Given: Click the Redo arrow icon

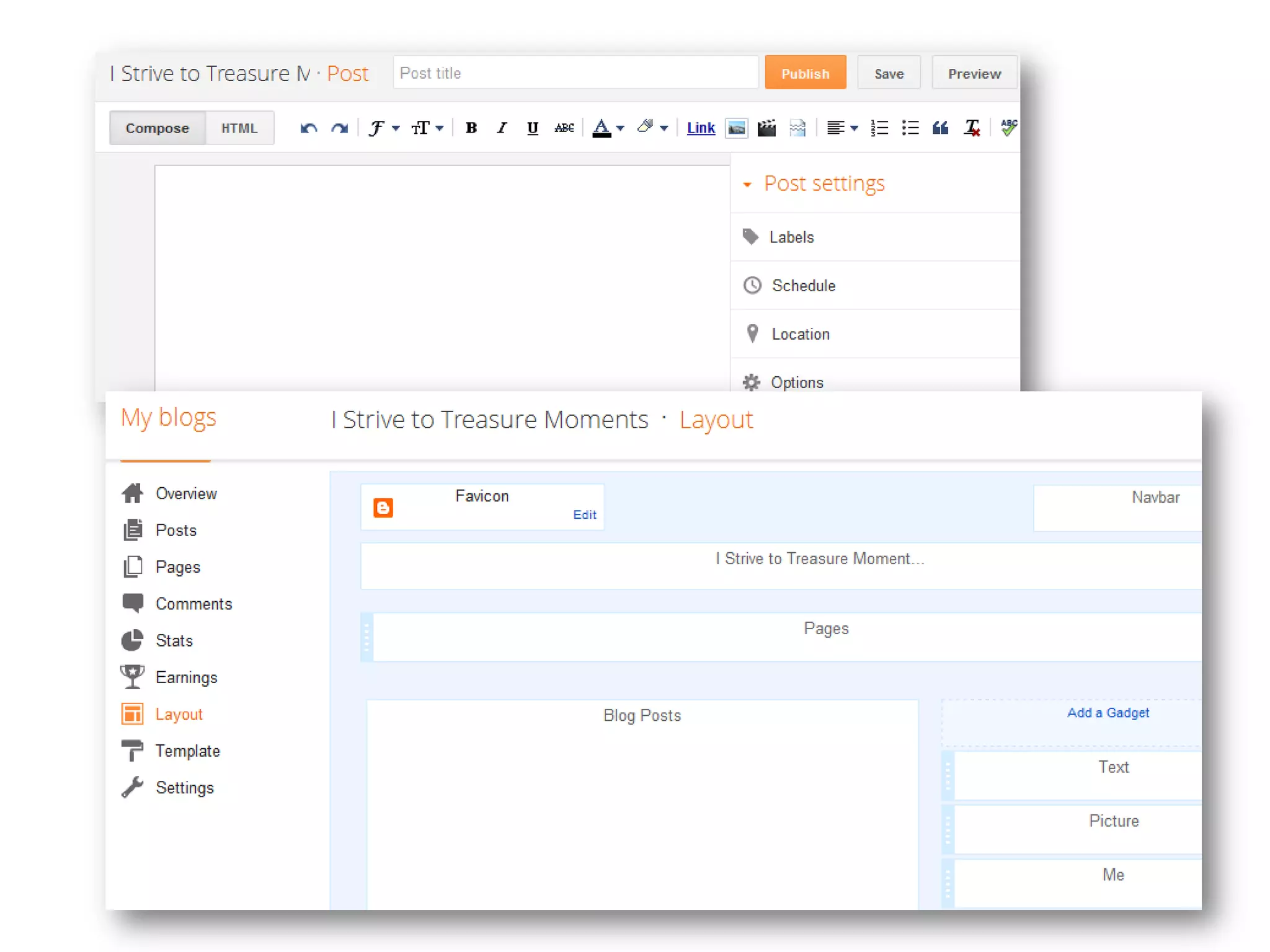Looking at the screenshot, I should click(x=339, y=128).
